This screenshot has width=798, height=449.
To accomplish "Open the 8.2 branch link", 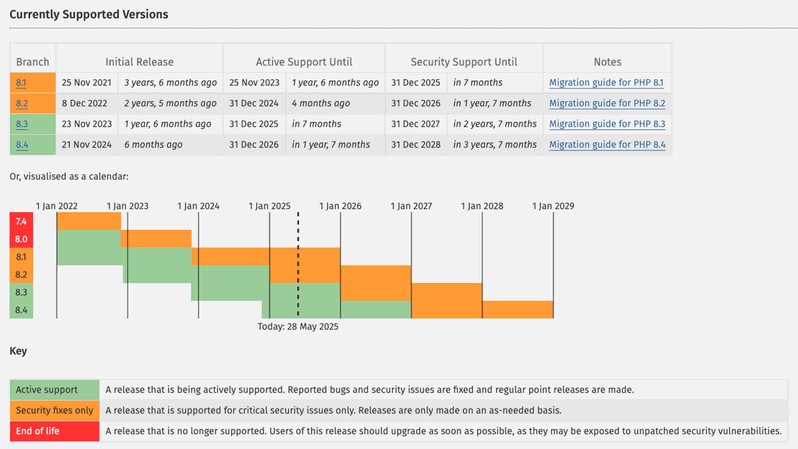I will [x=21, y=103].
